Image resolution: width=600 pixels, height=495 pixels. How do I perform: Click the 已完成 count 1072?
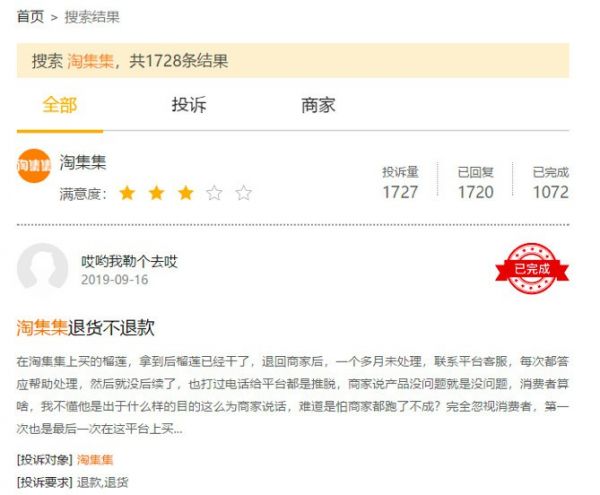[551, 192]
